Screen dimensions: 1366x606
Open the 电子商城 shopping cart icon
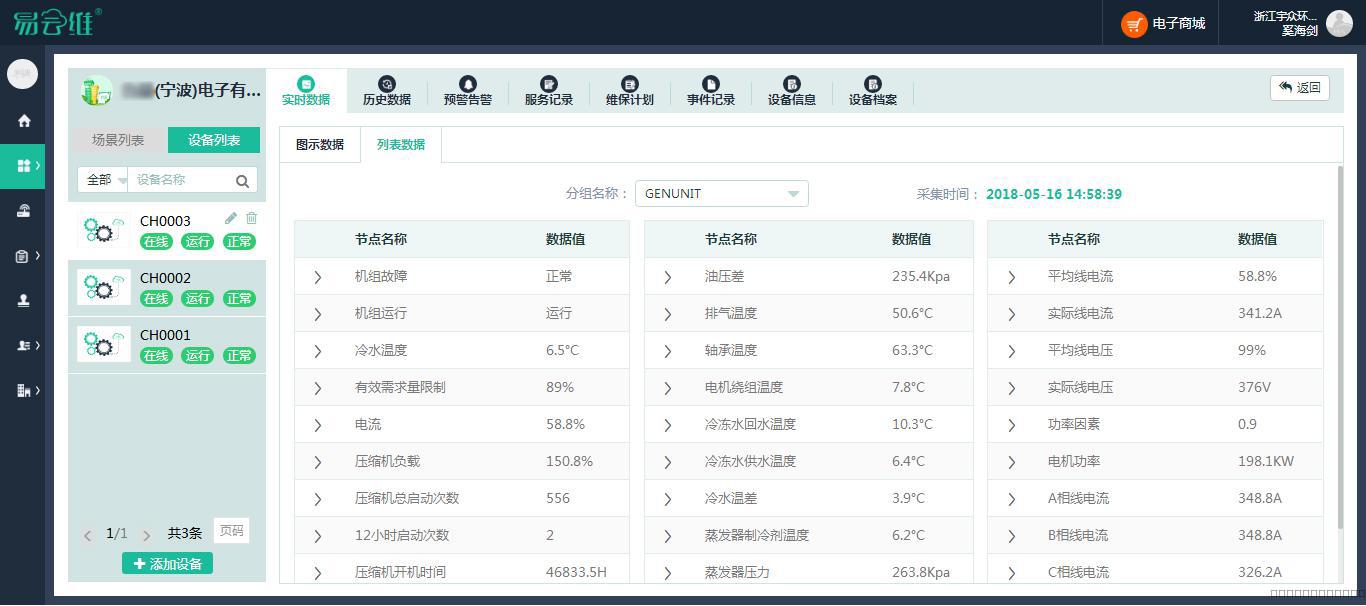click(x=1133, y=24)
